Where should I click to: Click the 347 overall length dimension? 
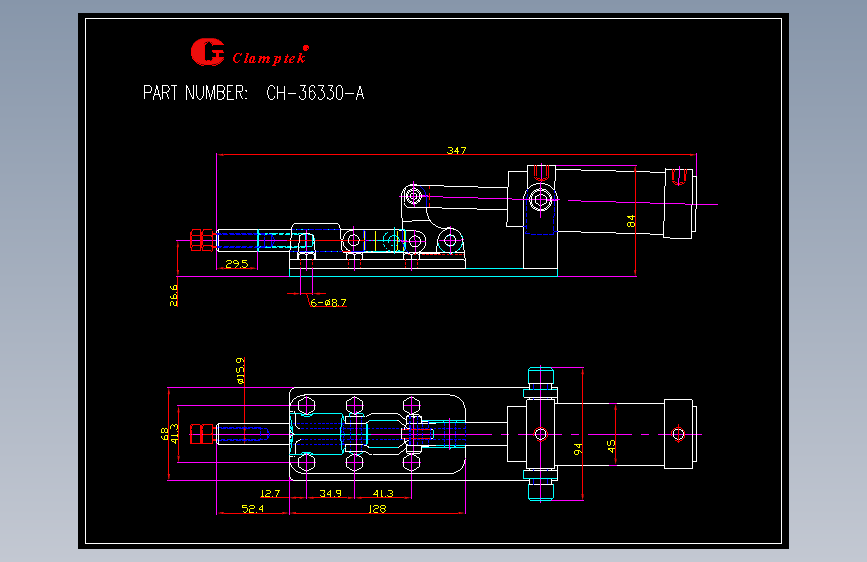(457, 150)
